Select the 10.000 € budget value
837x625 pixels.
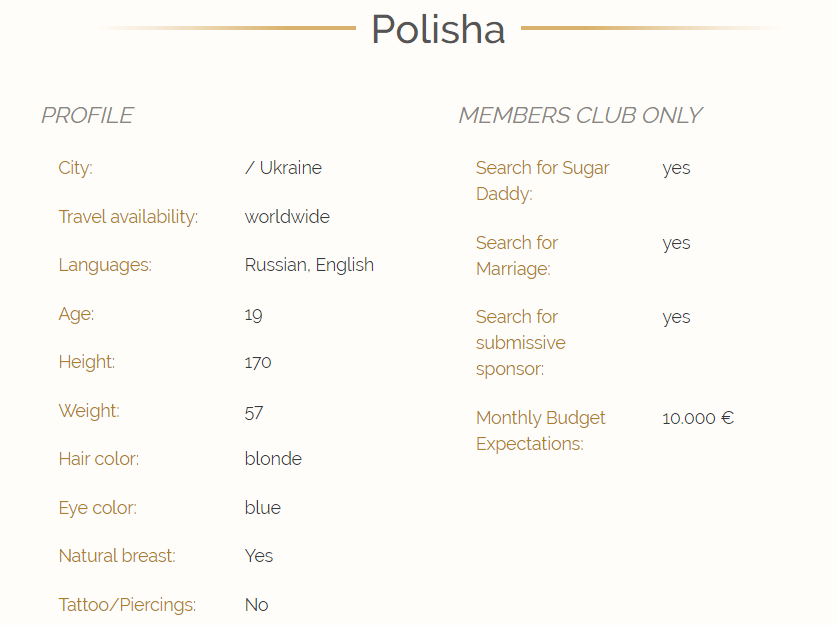(698, 418)
